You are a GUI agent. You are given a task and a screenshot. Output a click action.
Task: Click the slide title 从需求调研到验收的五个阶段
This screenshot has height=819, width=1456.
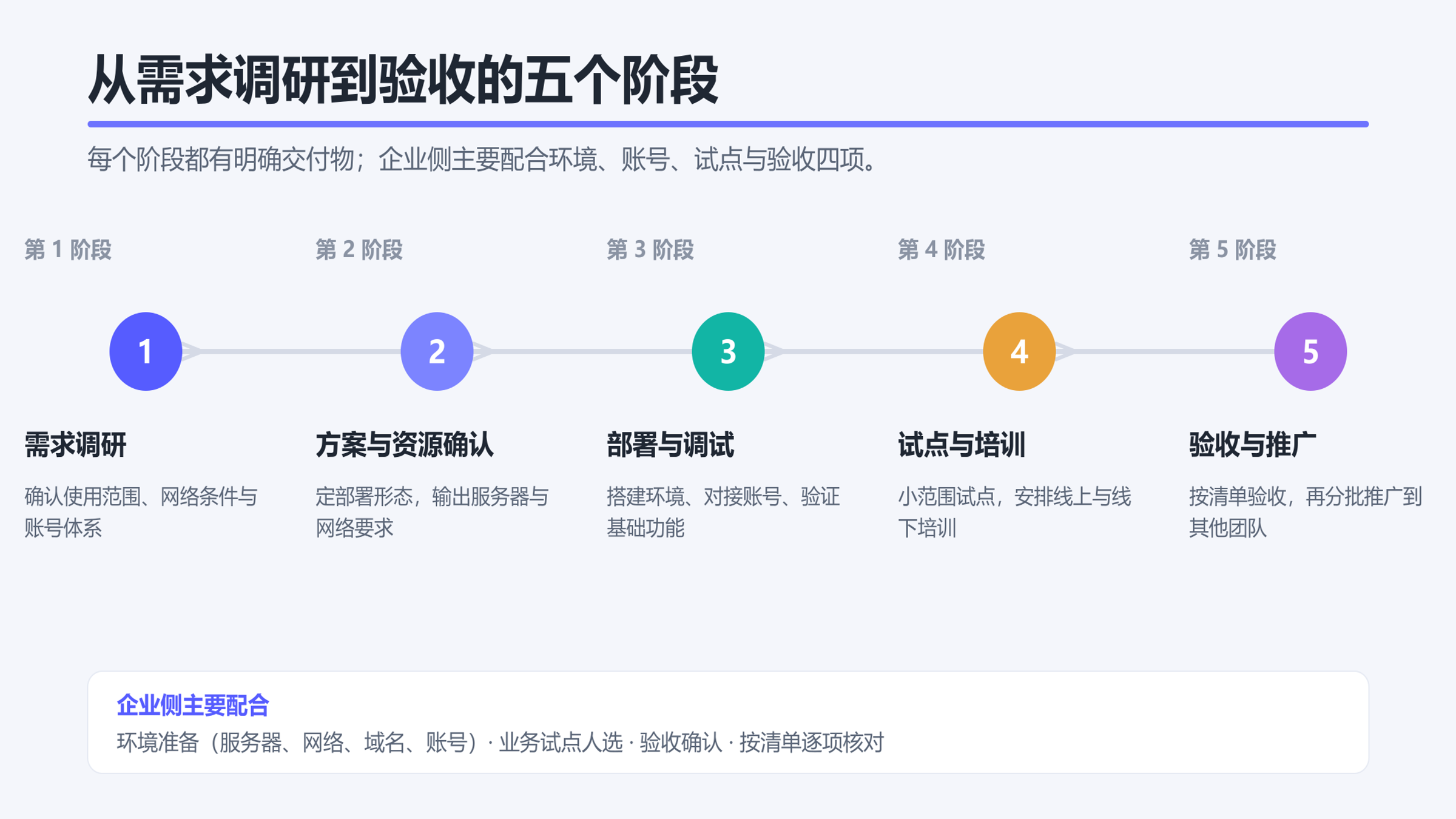click(x=403, y=80)
